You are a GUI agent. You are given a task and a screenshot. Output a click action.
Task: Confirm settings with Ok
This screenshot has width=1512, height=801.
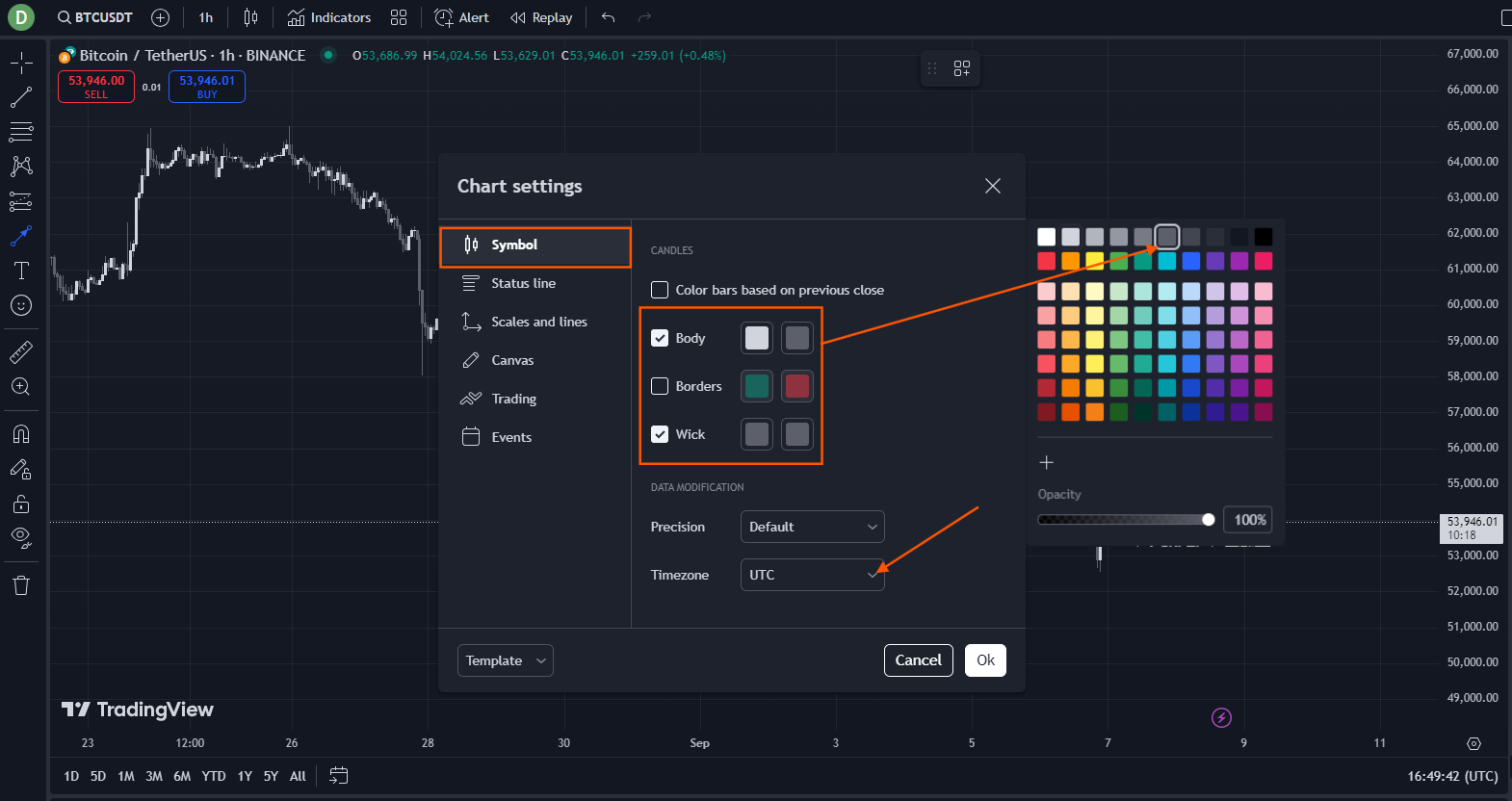pos(985,660)
